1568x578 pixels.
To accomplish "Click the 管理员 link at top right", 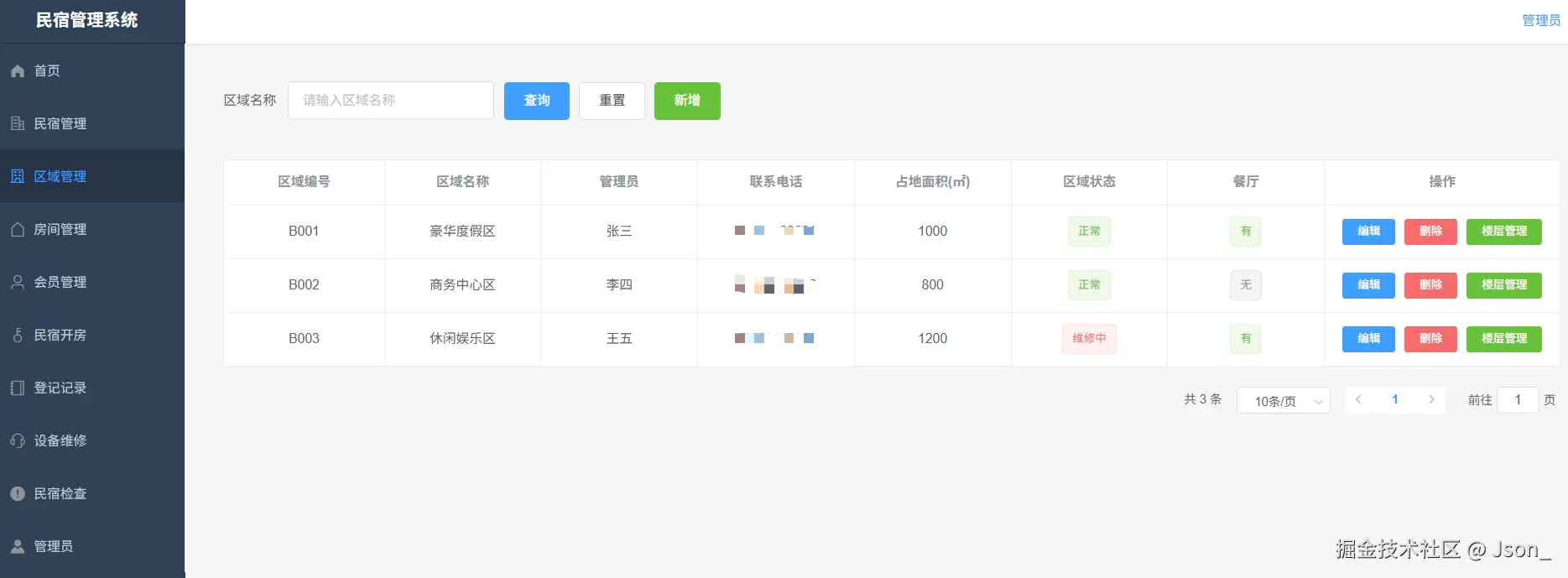I will [x=1541, y=20].
